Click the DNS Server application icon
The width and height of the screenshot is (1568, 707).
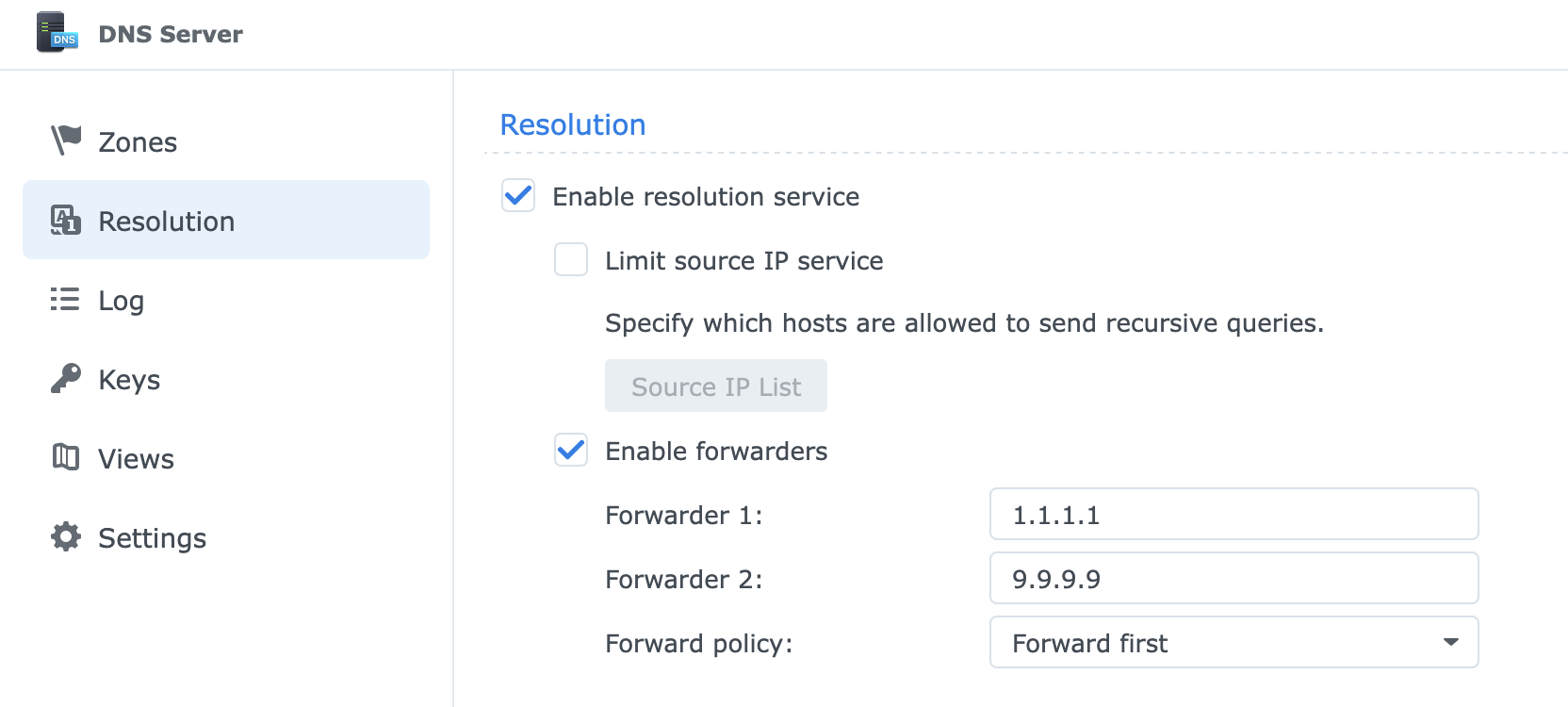click(x=57, y=32)
